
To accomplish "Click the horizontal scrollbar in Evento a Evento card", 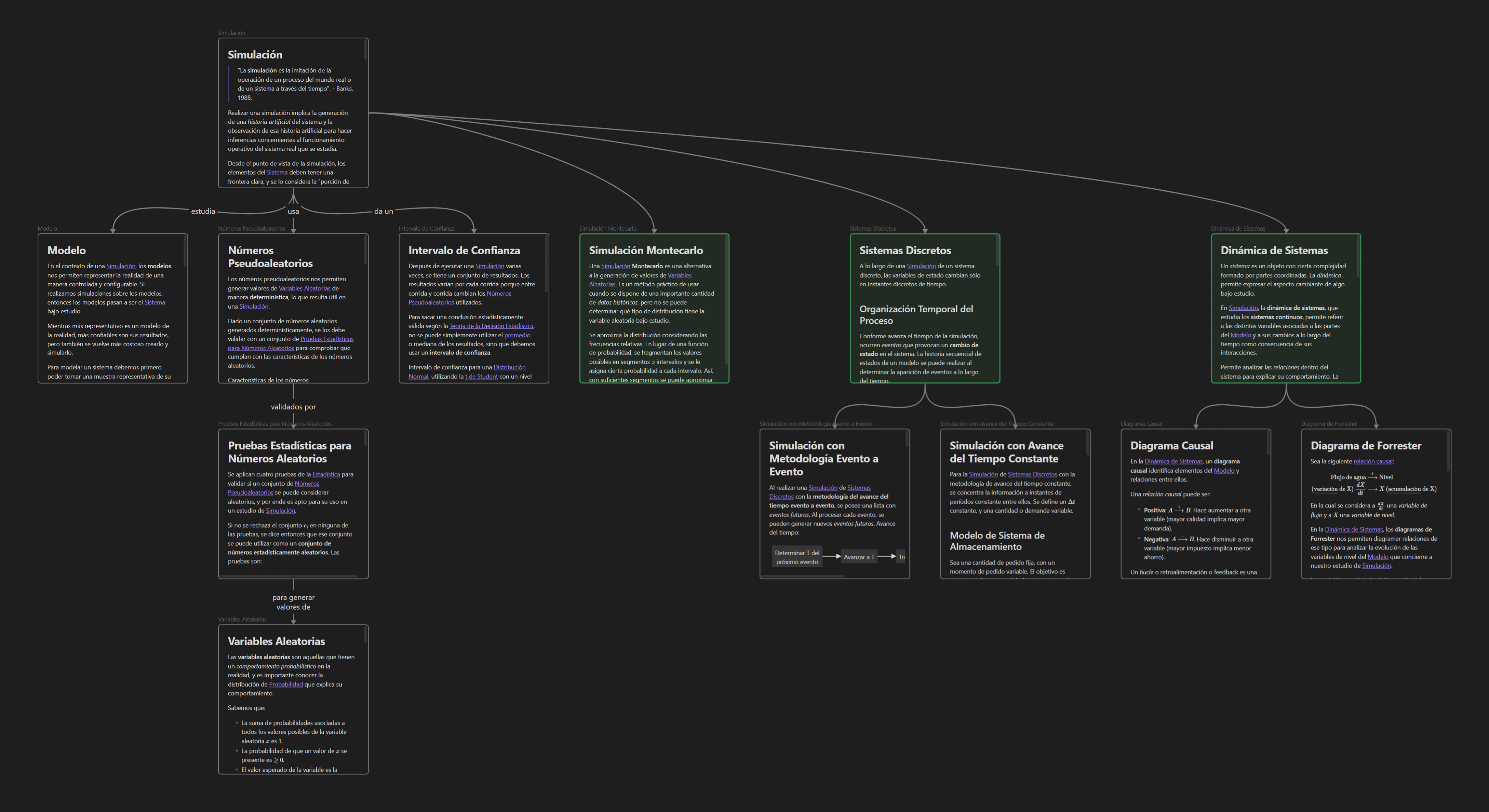I will pyautogui.click(x=803, y=576).
